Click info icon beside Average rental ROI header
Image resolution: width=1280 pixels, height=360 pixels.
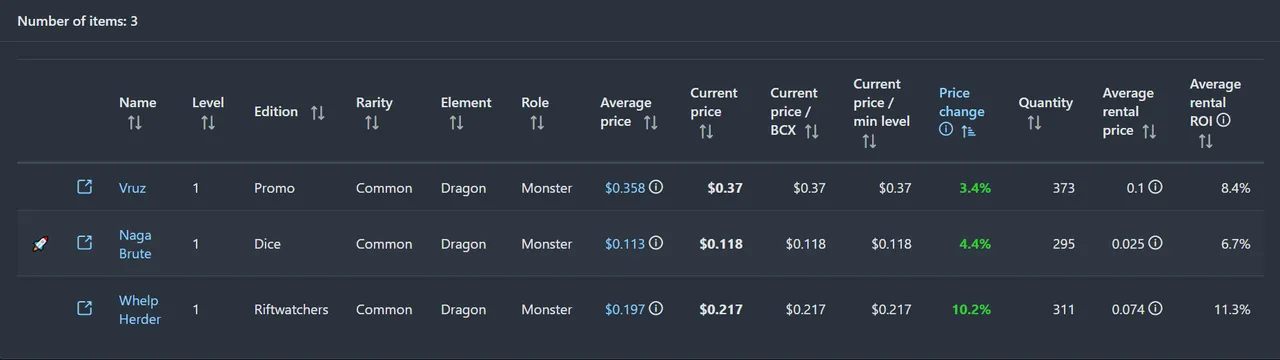pos(1223,120)
